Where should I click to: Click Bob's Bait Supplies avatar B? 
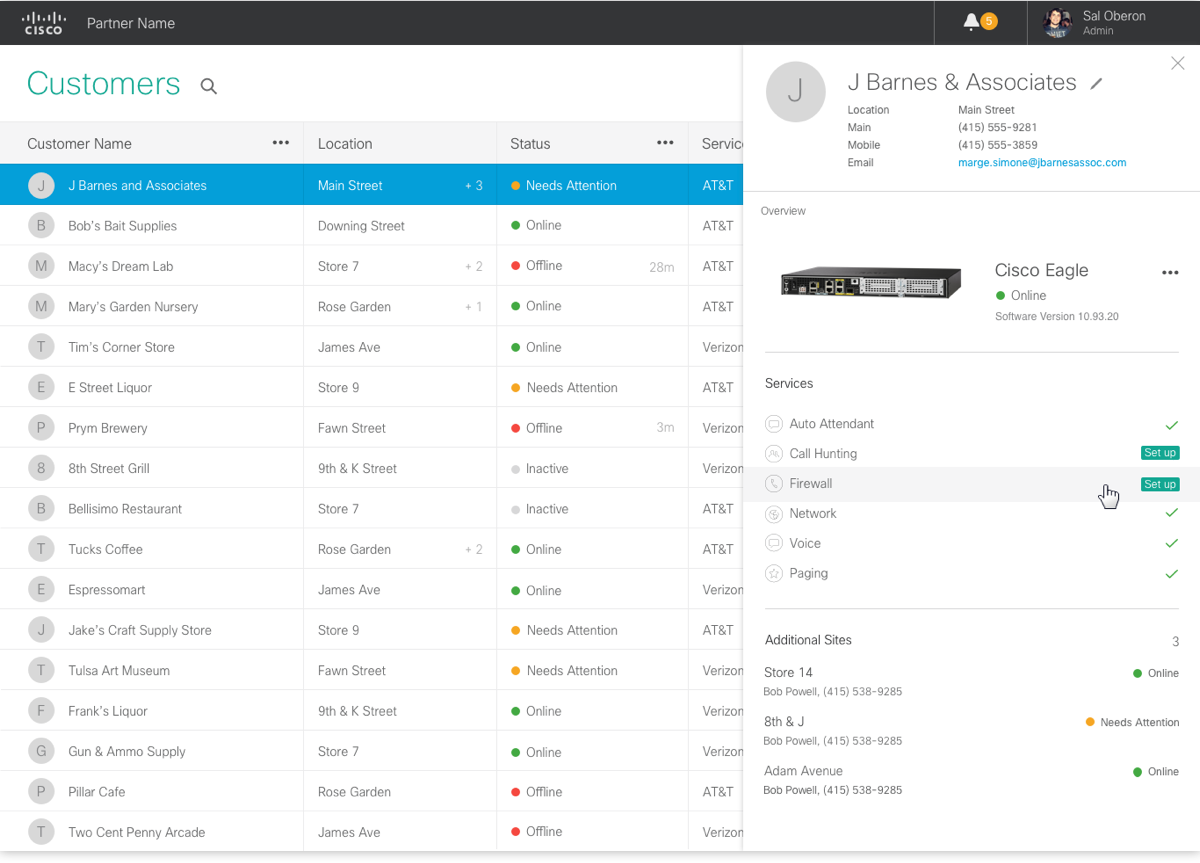[x=41, y=226]
